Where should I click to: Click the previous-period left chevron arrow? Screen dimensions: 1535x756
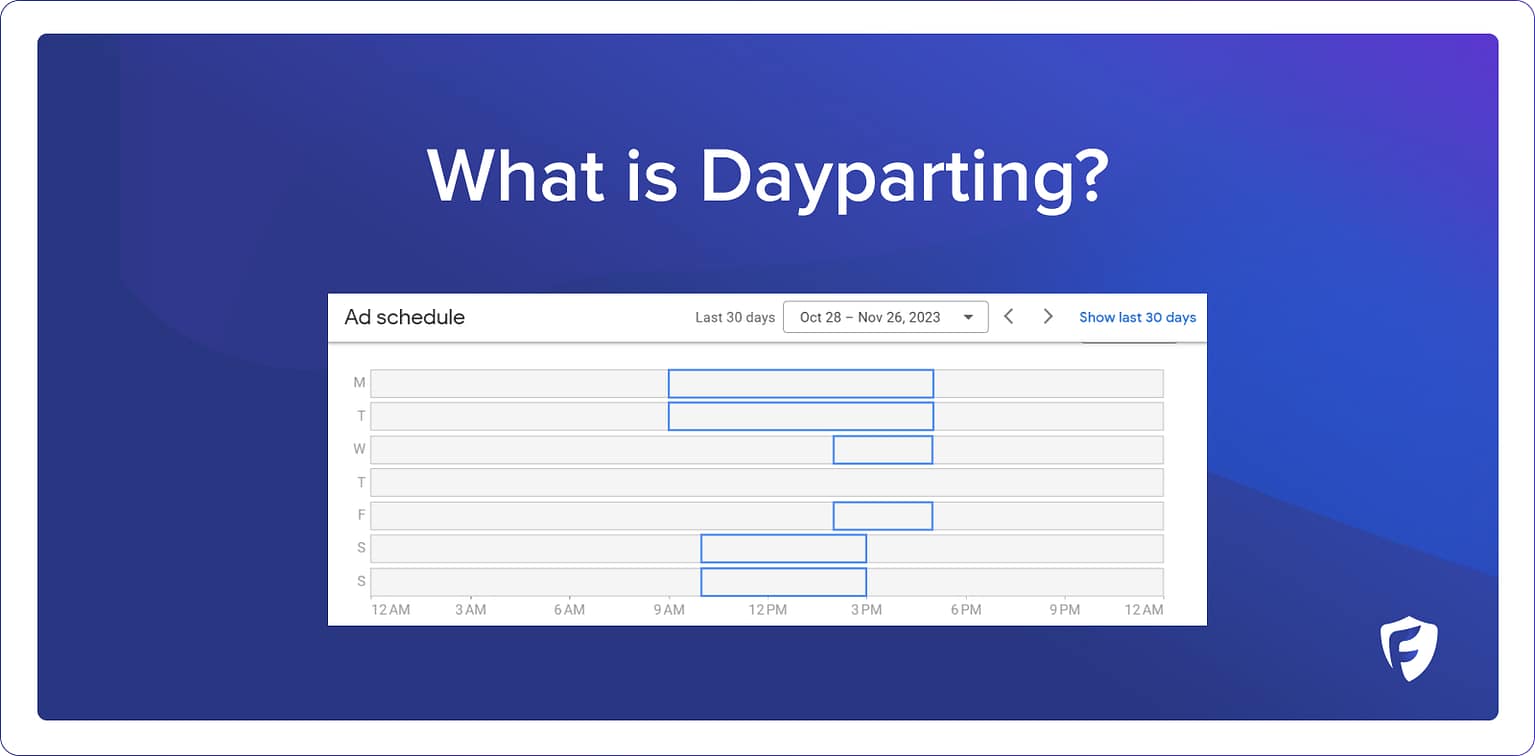click(x=1008, y=316)
